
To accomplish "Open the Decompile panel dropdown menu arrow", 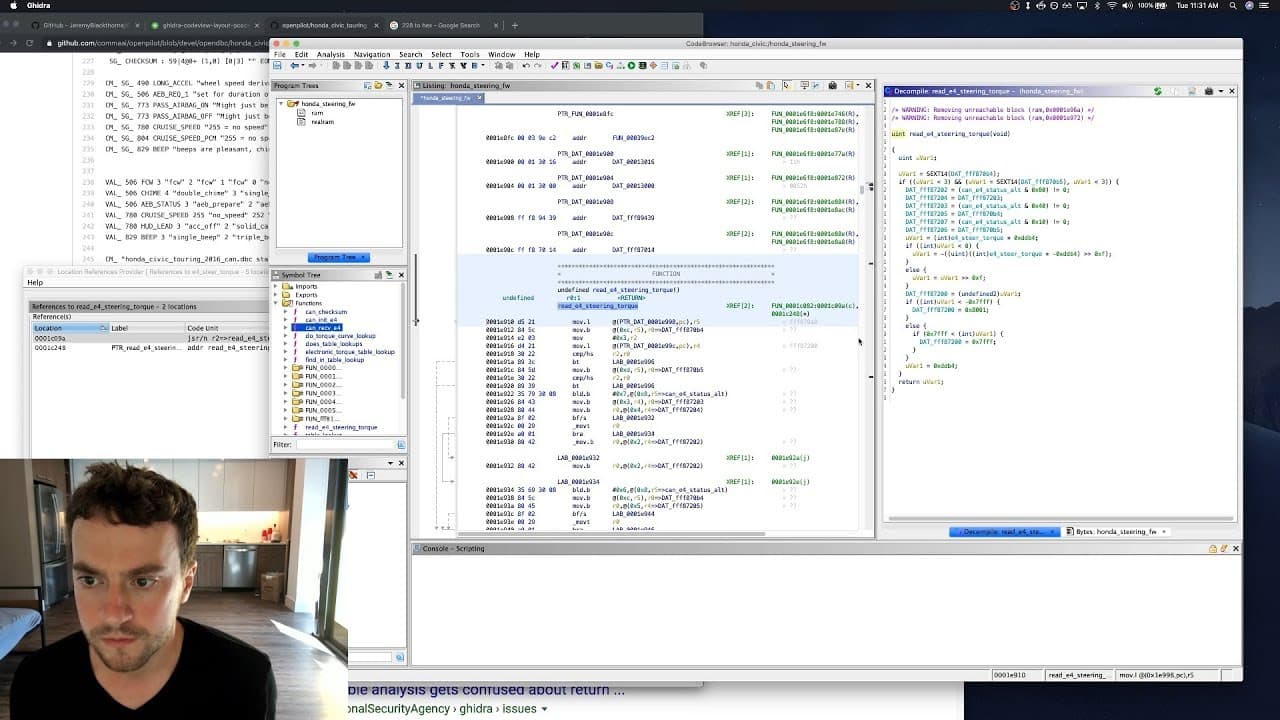I will [1220, 91].
